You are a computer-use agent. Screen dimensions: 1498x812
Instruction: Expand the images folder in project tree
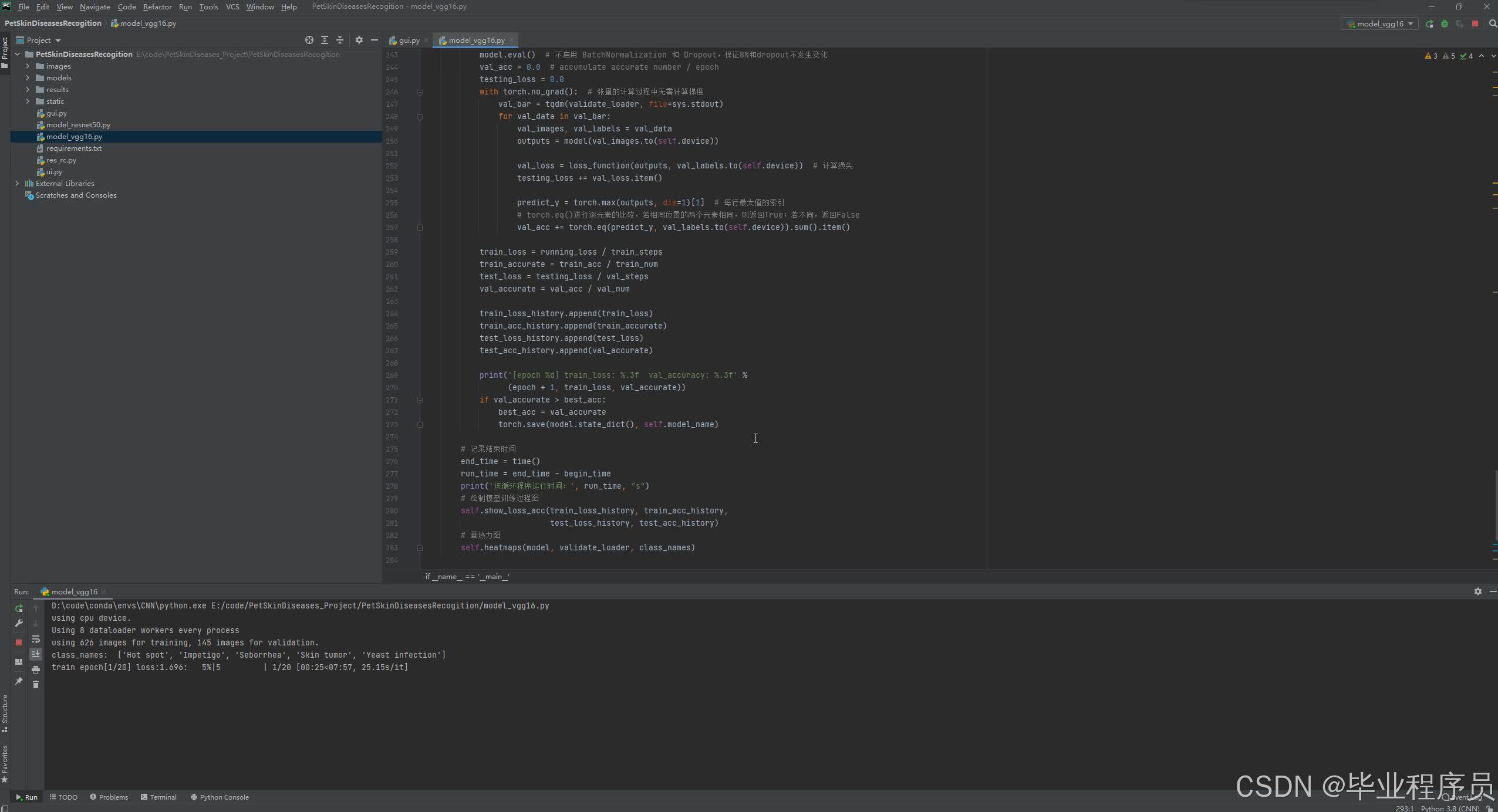point(28,66)
